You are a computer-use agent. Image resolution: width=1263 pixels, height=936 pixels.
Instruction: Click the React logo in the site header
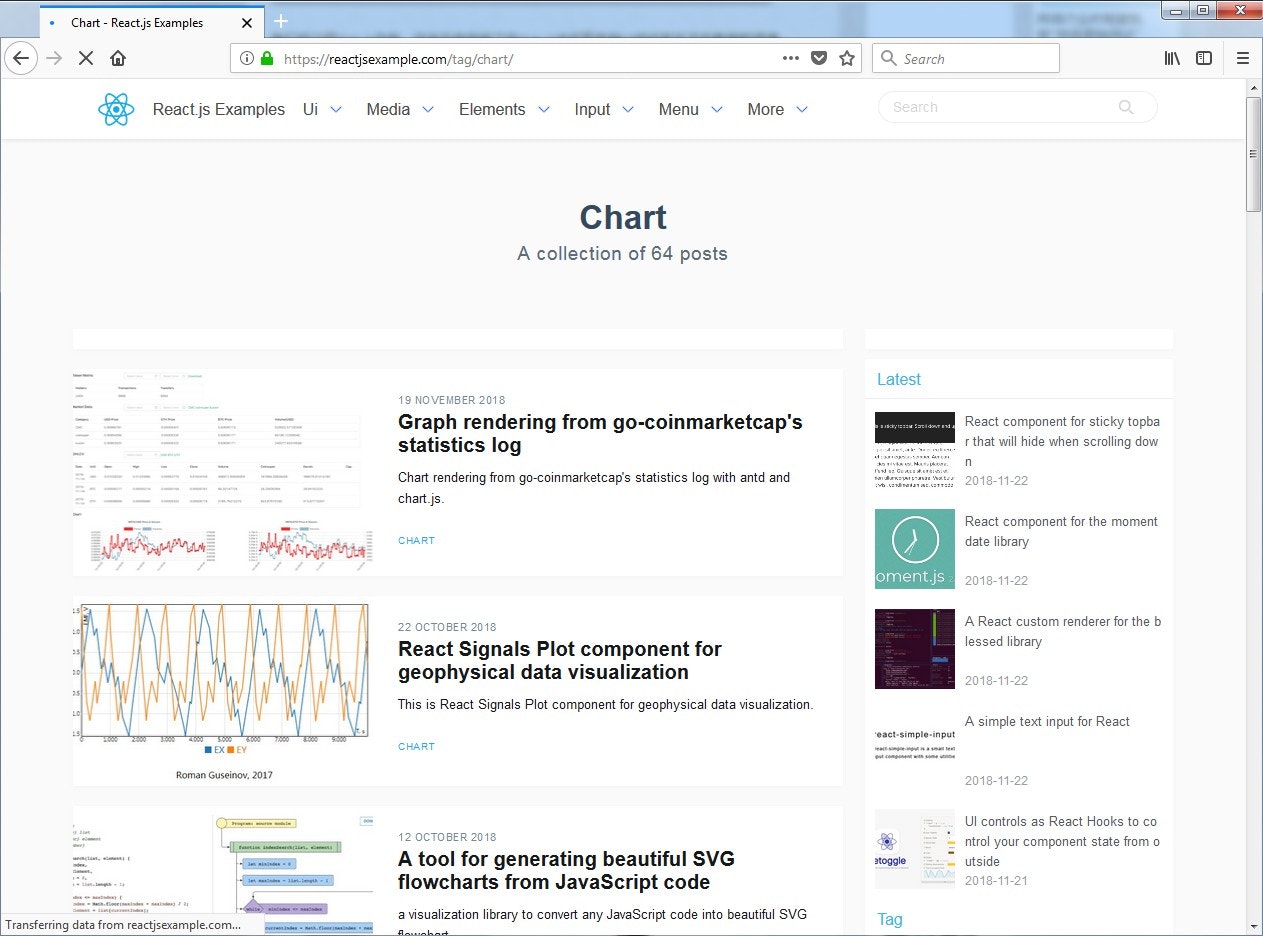pos(116,109)
